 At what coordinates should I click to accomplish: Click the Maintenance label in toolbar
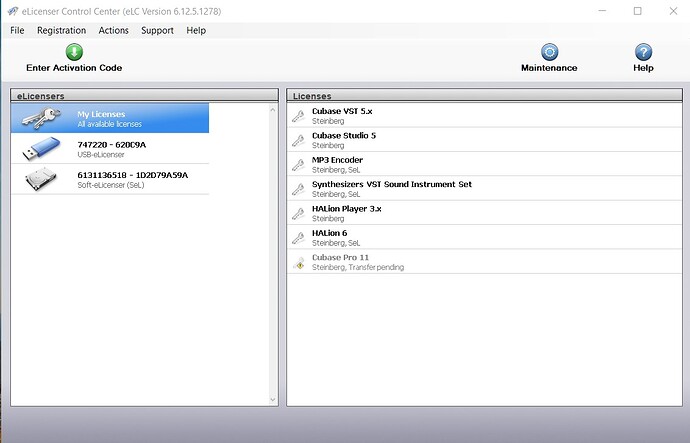(x=549, y=68)
